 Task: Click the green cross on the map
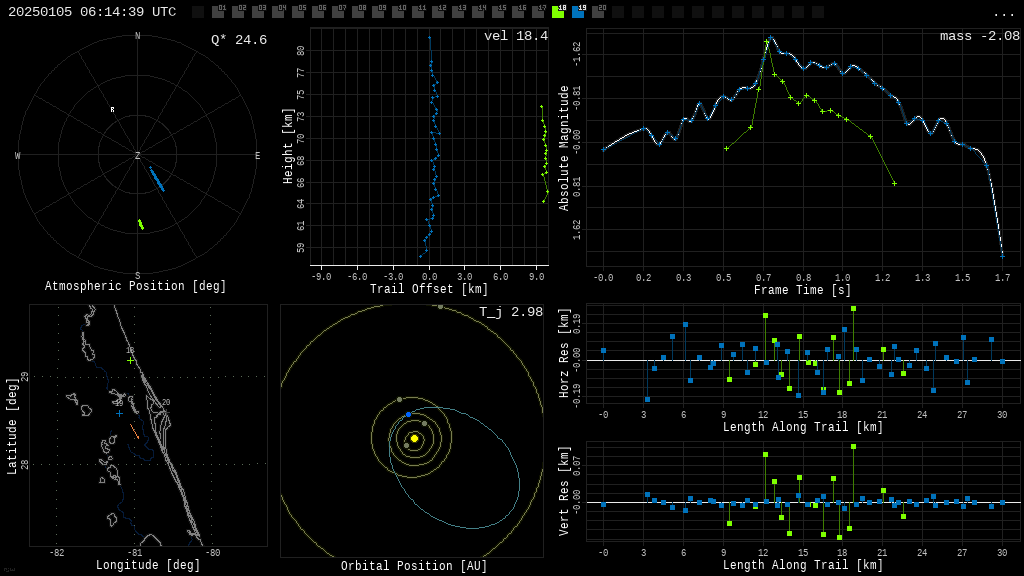130,360
